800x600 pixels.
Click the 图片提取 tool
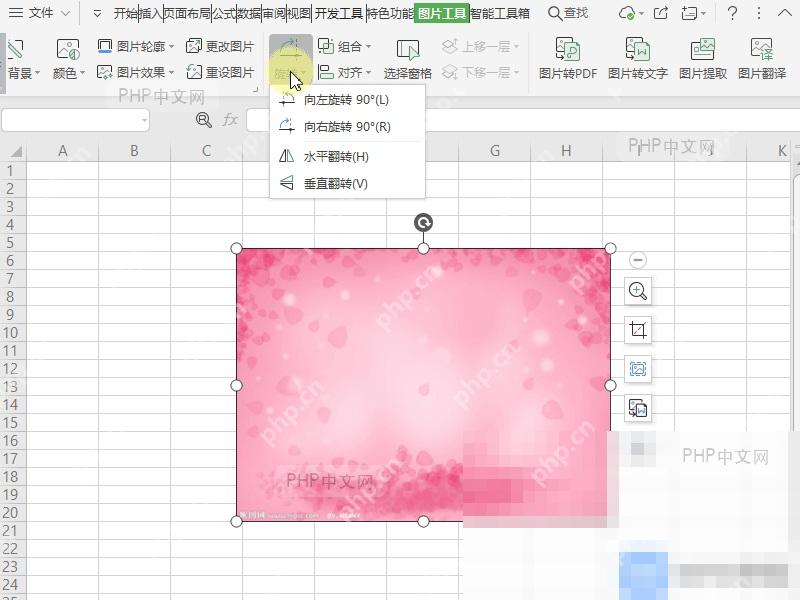point(703,60)
